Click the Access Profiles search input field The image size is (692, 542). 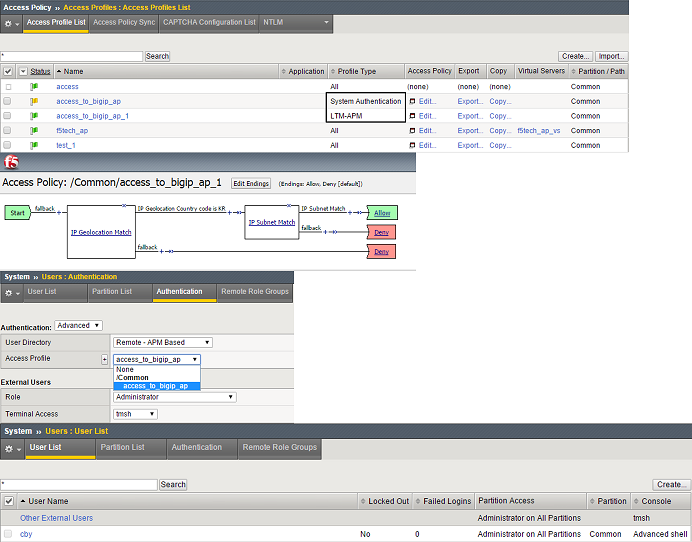point(72,56)
